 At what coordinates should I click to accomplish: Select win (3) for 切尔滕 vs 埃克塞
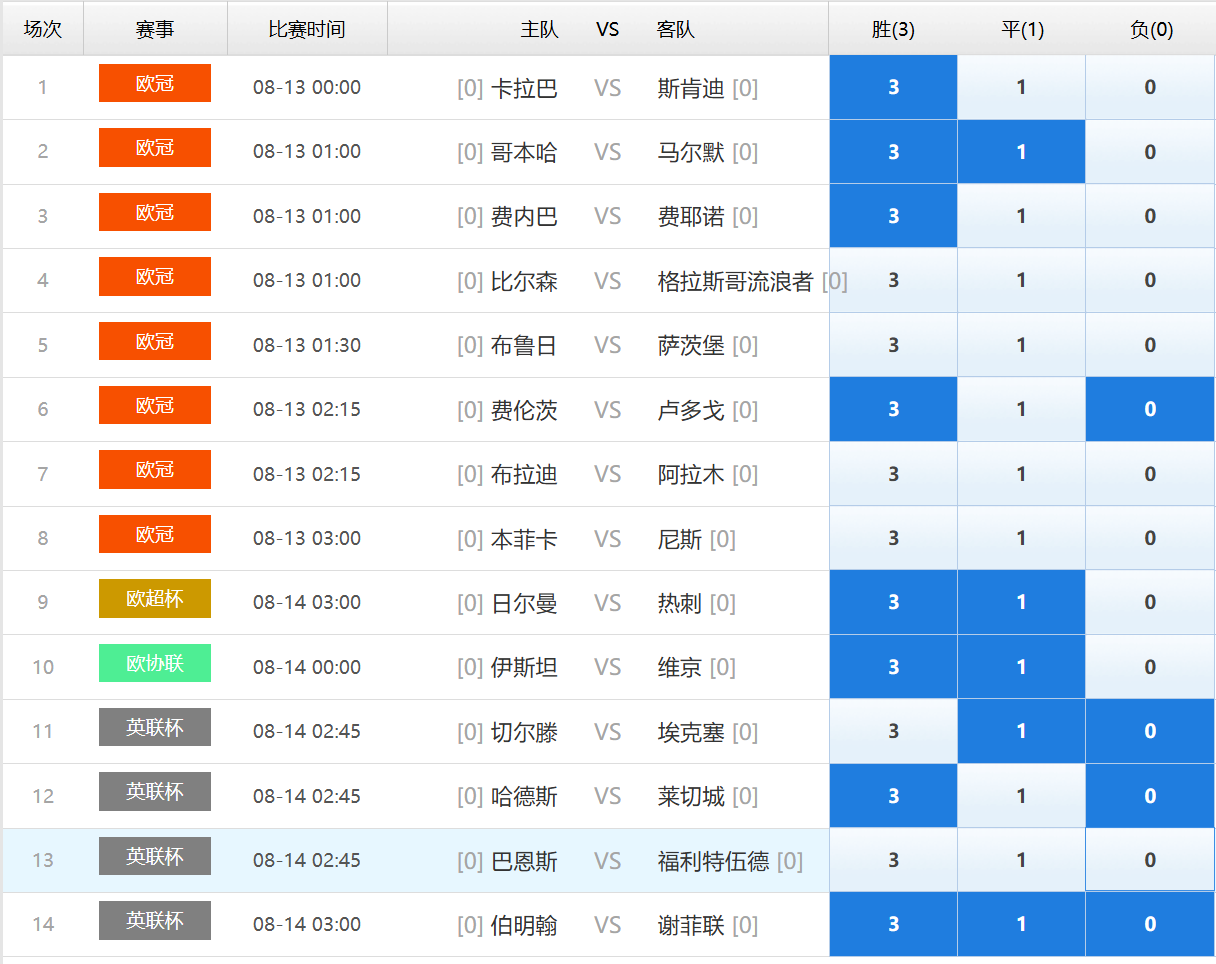pyautogui.click(x=893, y=731)
